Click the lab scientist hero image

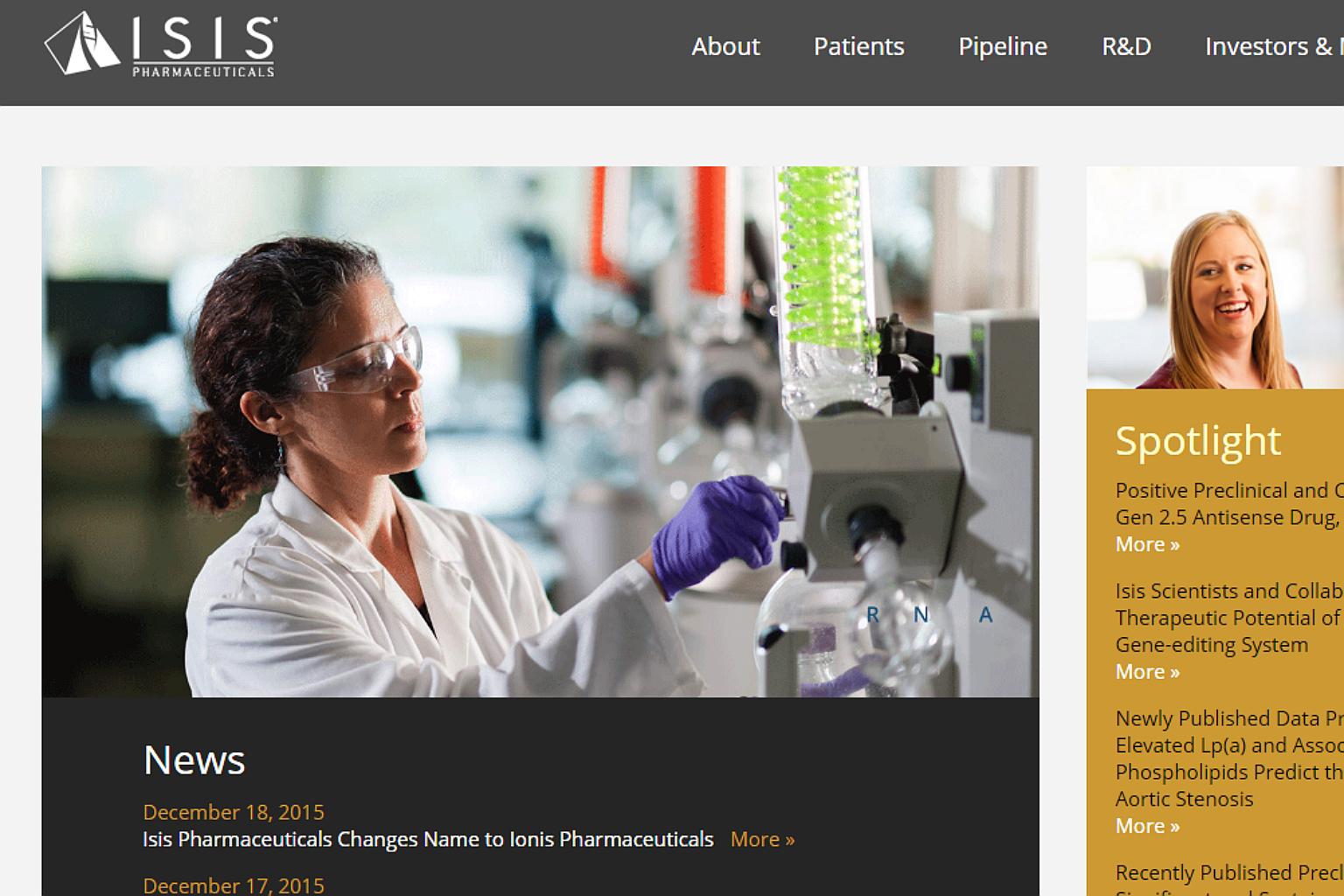pos(540,431)
